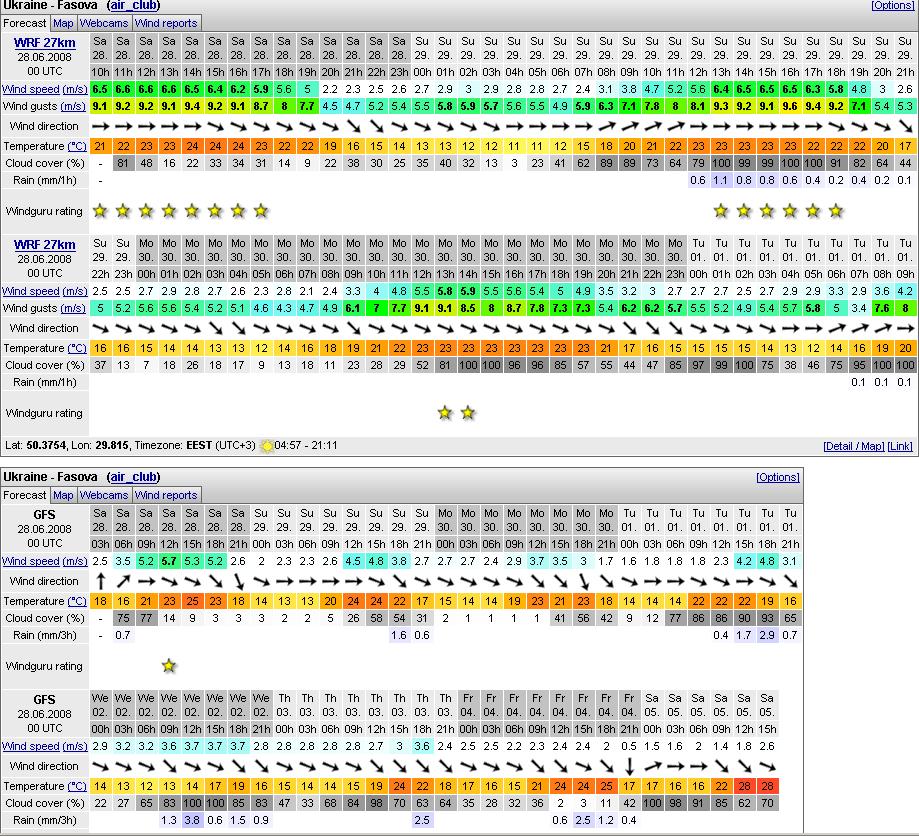Image resolution: width=919 pixels, height=836 pixels.
Task: Click the Detail / Map link
Action: [x=853, y=445]
